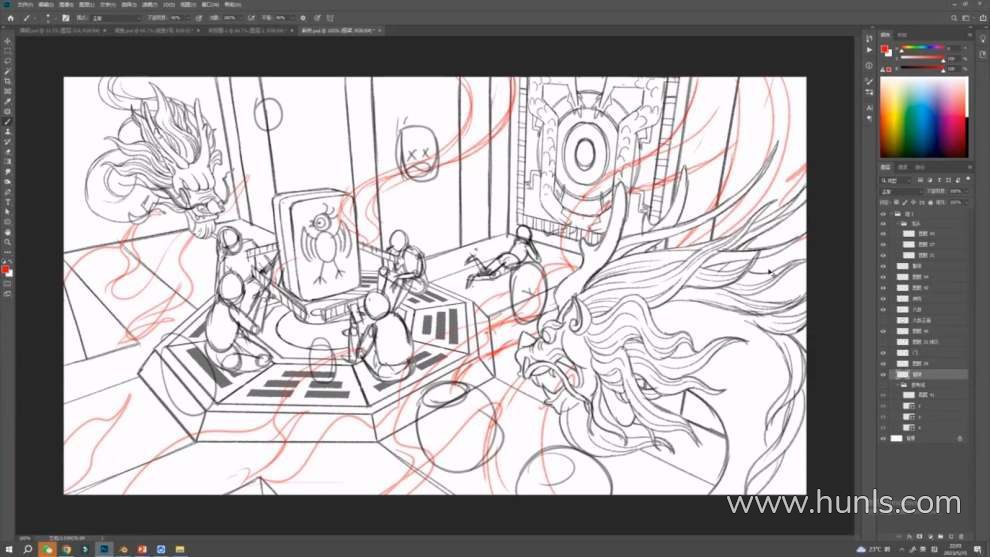Image resolution: width=990 pixels, height=557 pixels.
Task: Select the Eraser tool
Action: [x=8, y=152]
